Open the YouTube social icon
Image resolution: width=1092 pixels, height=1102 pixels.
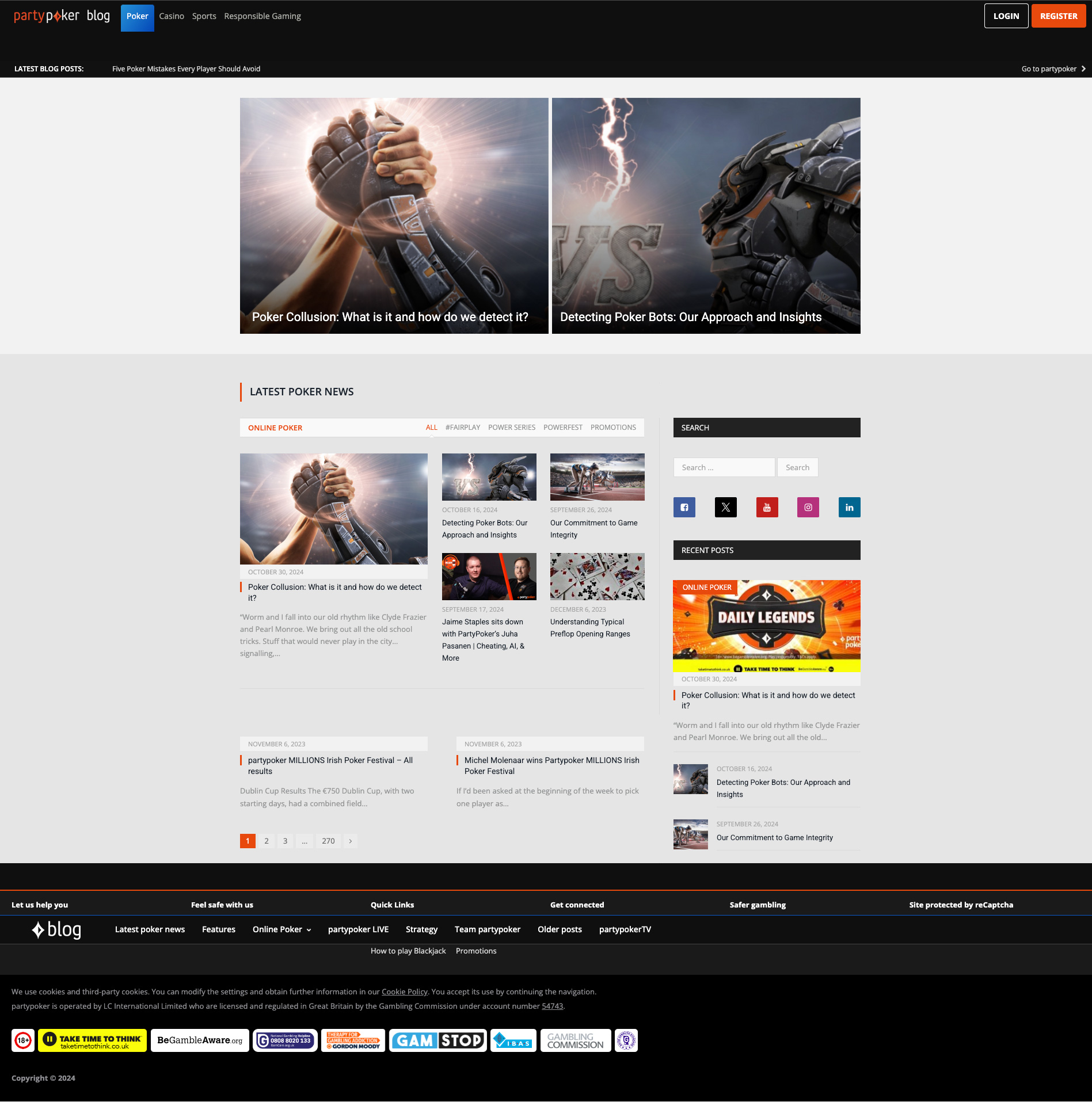(767, 507)
